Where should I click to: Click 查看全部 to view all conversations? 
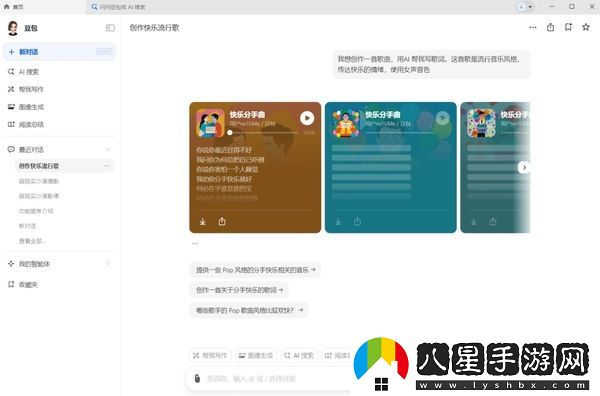coord(32,241)
